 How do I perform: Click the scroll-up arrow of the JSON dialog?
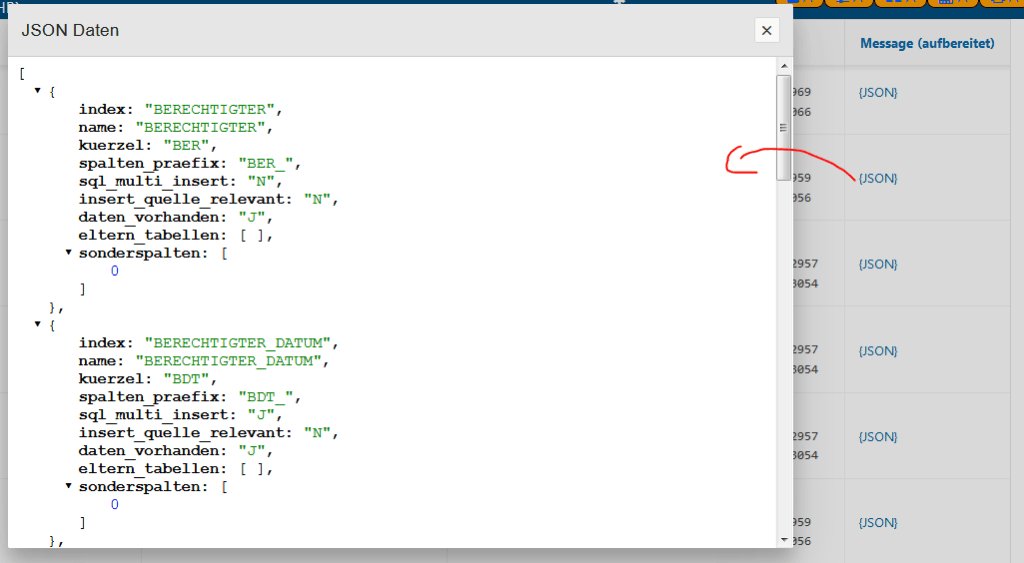(784, 66)
